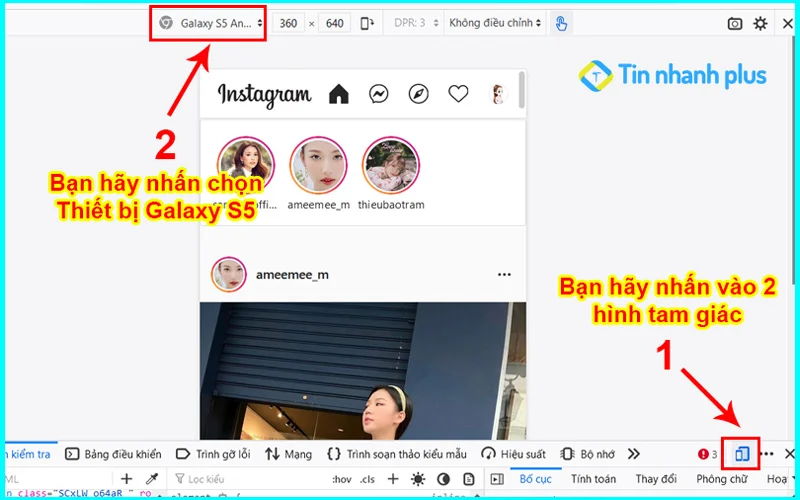The height and width of the screenshot is (500, 800).
Task: Click the viewport's vertical scrollbar
Action: point(521,90)
